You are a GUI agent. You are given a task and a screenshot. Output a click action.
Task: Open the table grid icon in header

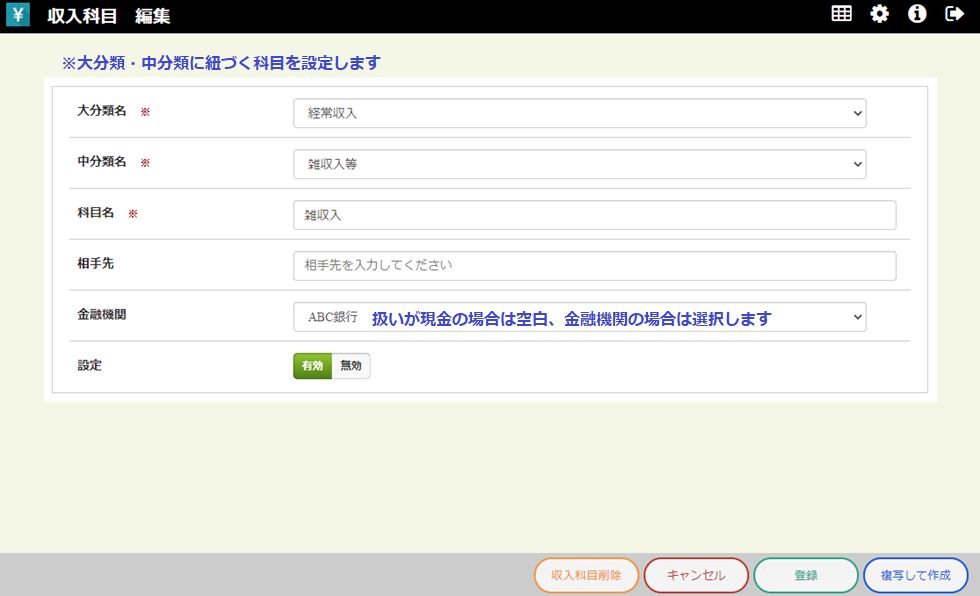[841, 14]
